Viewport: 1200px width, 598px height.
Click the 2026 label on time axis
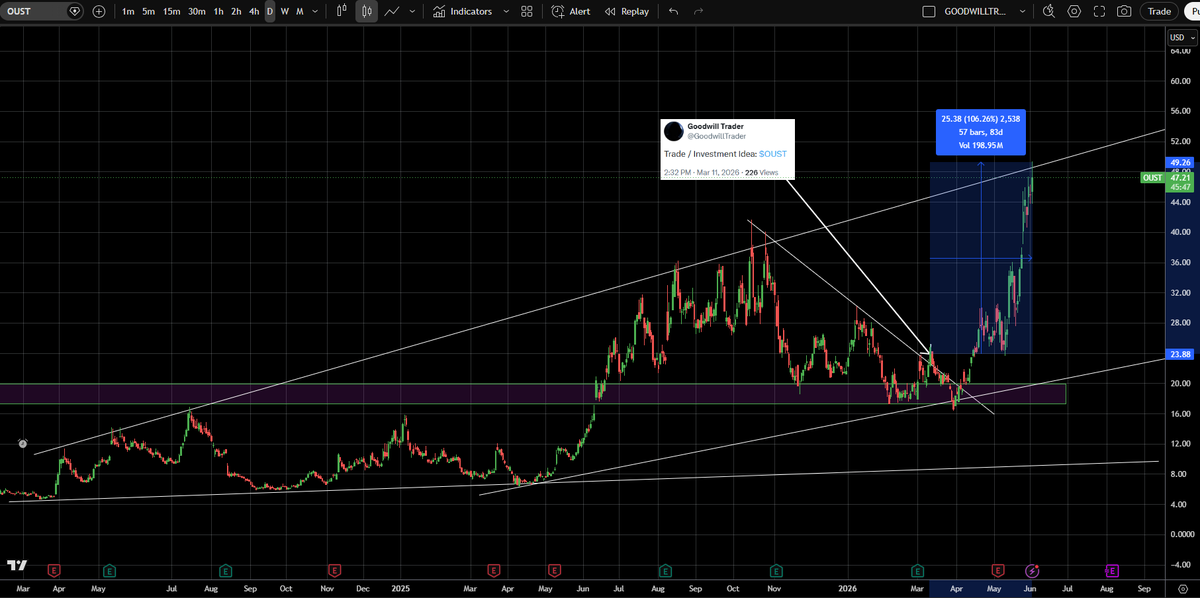(848, 590)
